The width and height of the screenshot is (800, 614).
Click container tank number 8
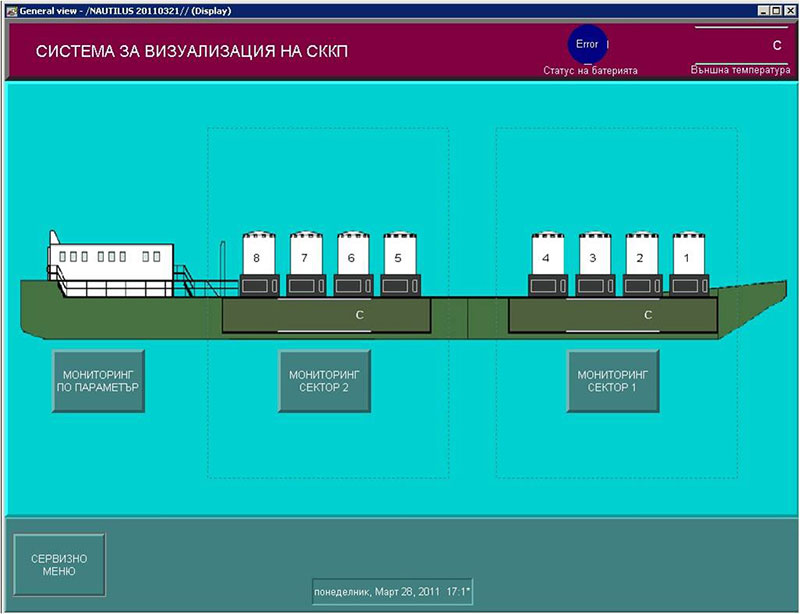257,257
